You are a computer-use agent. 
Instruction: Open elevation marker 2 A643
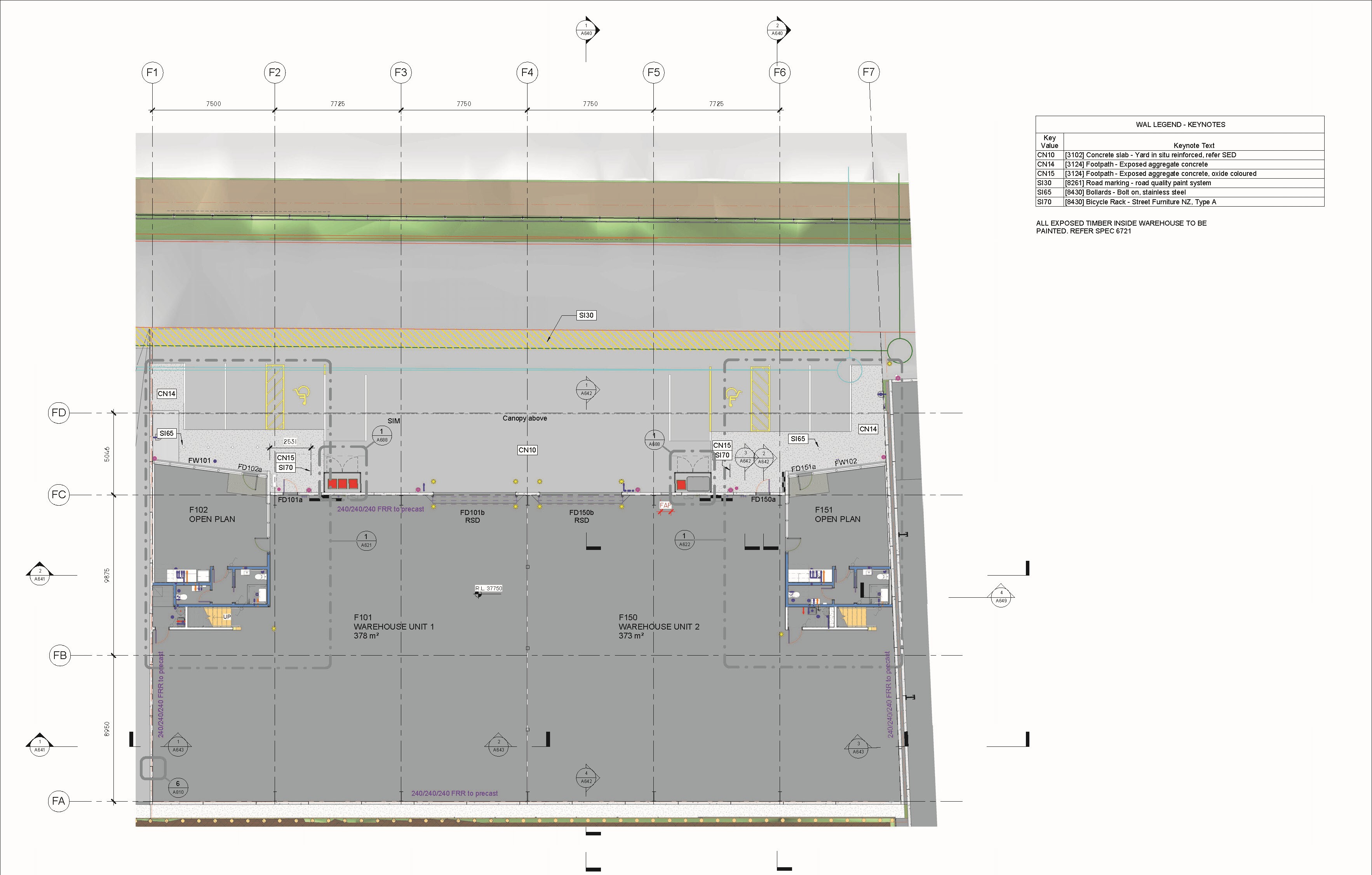[x=498, y=745]
